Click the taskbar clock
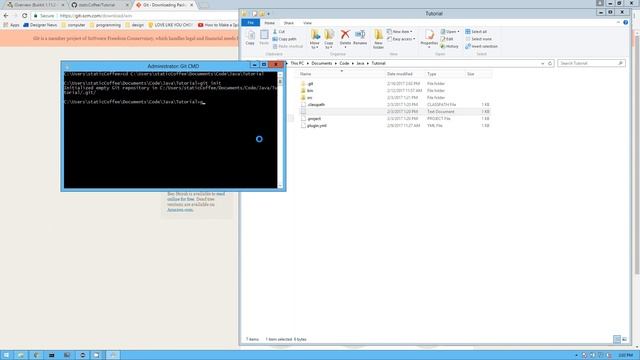 [625, 355]
